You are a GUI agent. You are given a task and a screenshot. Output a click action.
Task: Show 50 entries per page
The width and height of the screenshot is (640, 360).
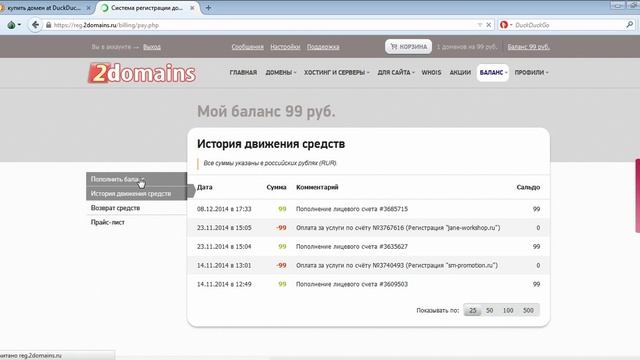(x=489, y=310)
